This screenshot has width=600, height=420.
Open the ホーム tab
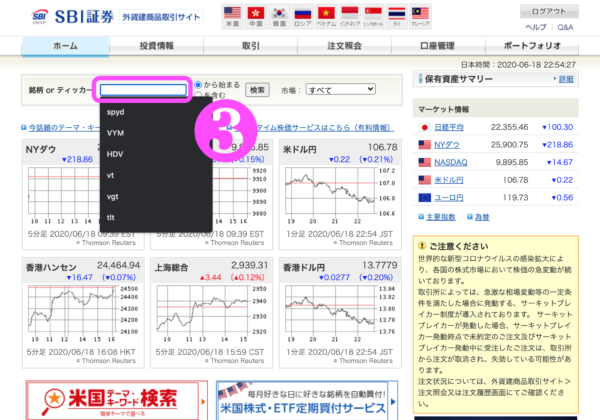point(65,46)
